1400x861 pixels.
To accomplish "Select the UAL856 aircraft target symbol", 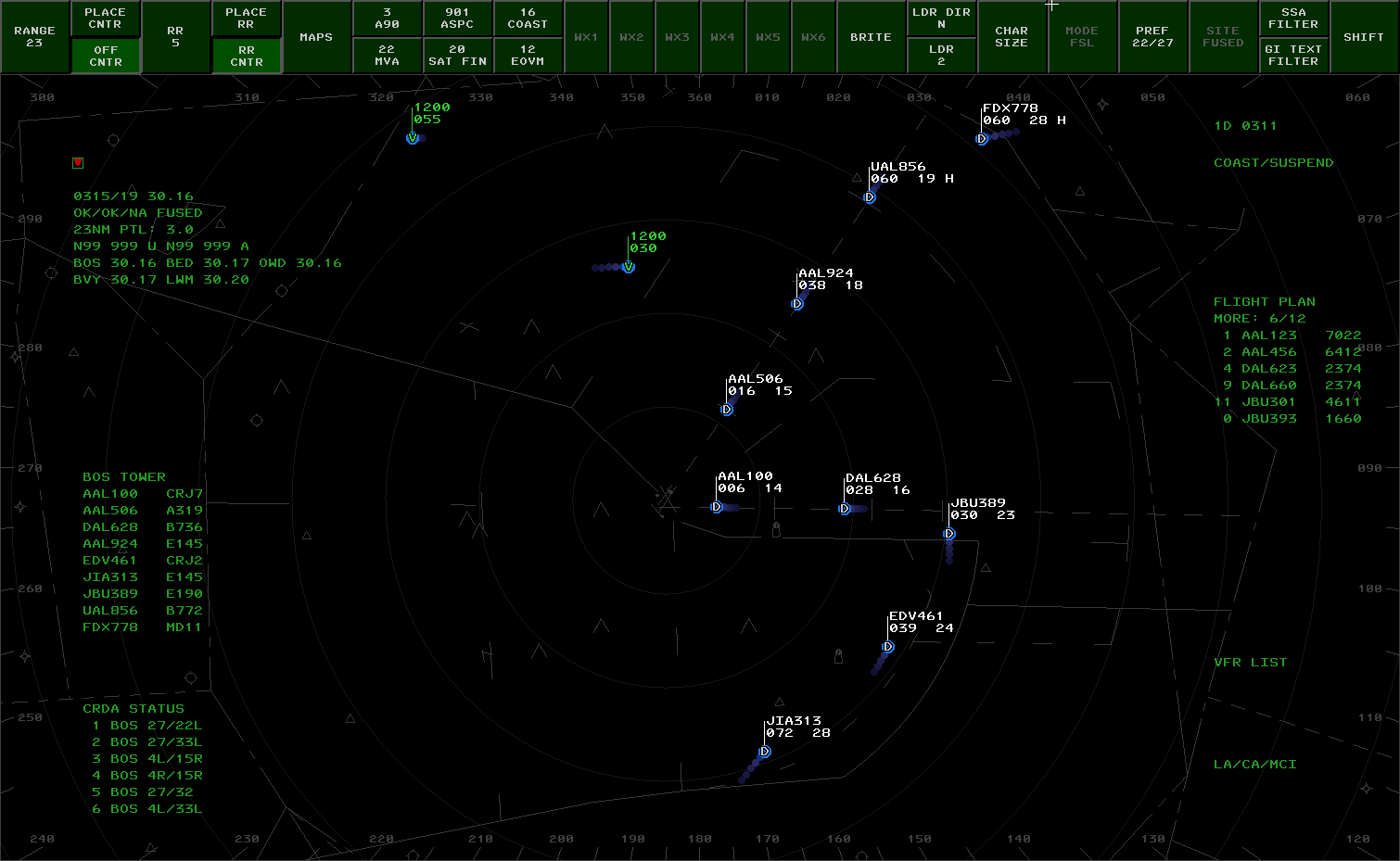I will pyautogui.click(x=870, y=197).
